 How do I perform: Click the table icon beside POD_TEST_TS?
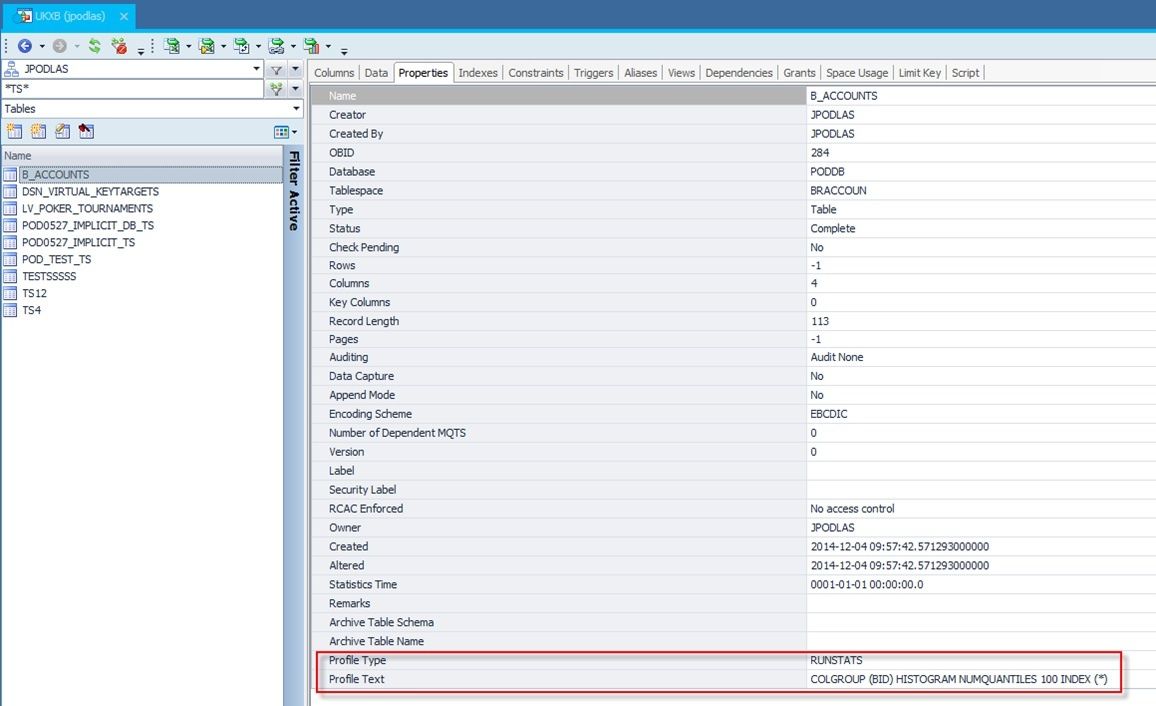click(10, 259)
